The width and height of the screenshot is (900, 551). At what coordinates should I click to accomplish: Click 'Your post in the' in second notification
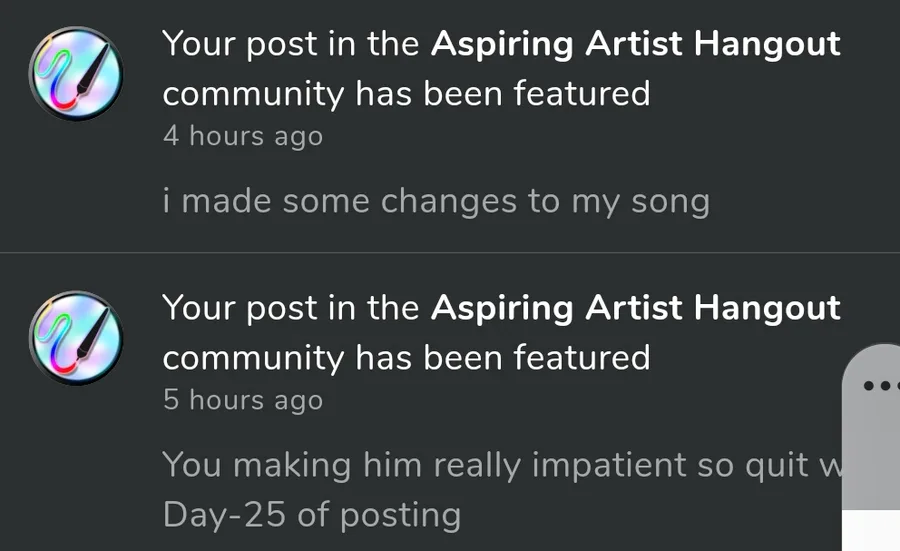point(290,308)
